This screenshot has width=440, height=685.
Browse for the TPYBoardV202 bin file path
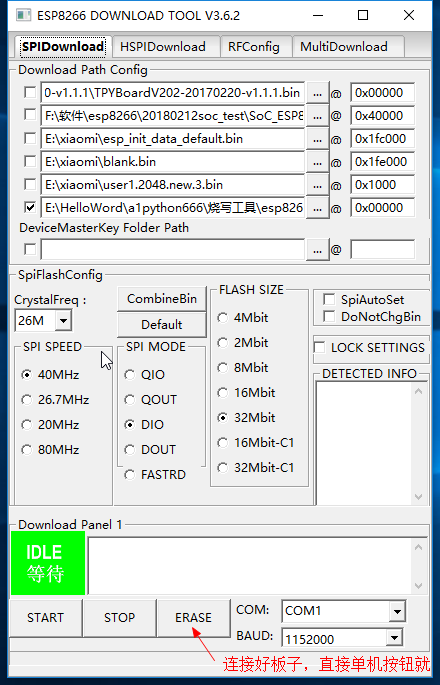318,93
